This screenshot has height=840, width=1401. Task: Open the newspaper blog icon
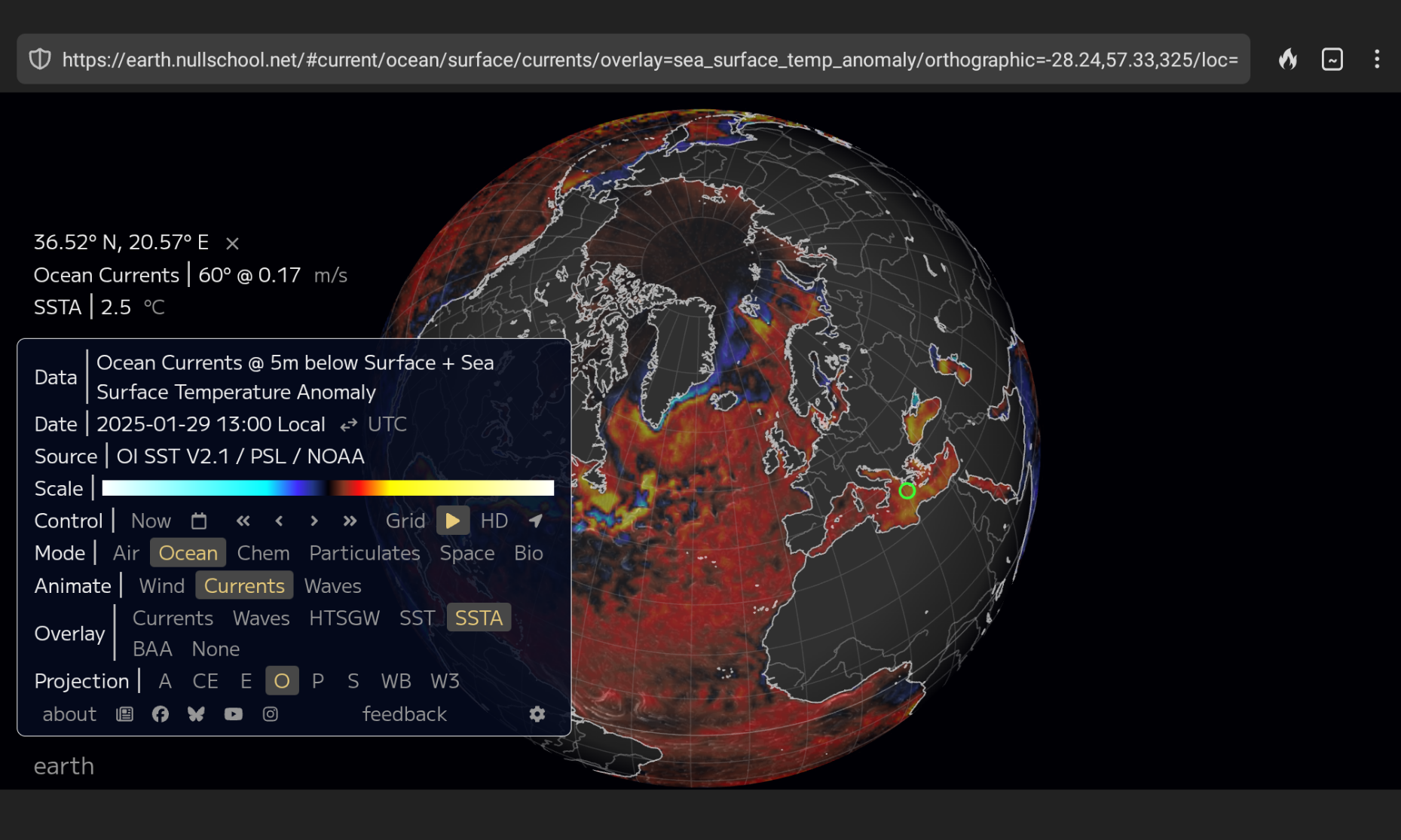(x=125, y=714)
